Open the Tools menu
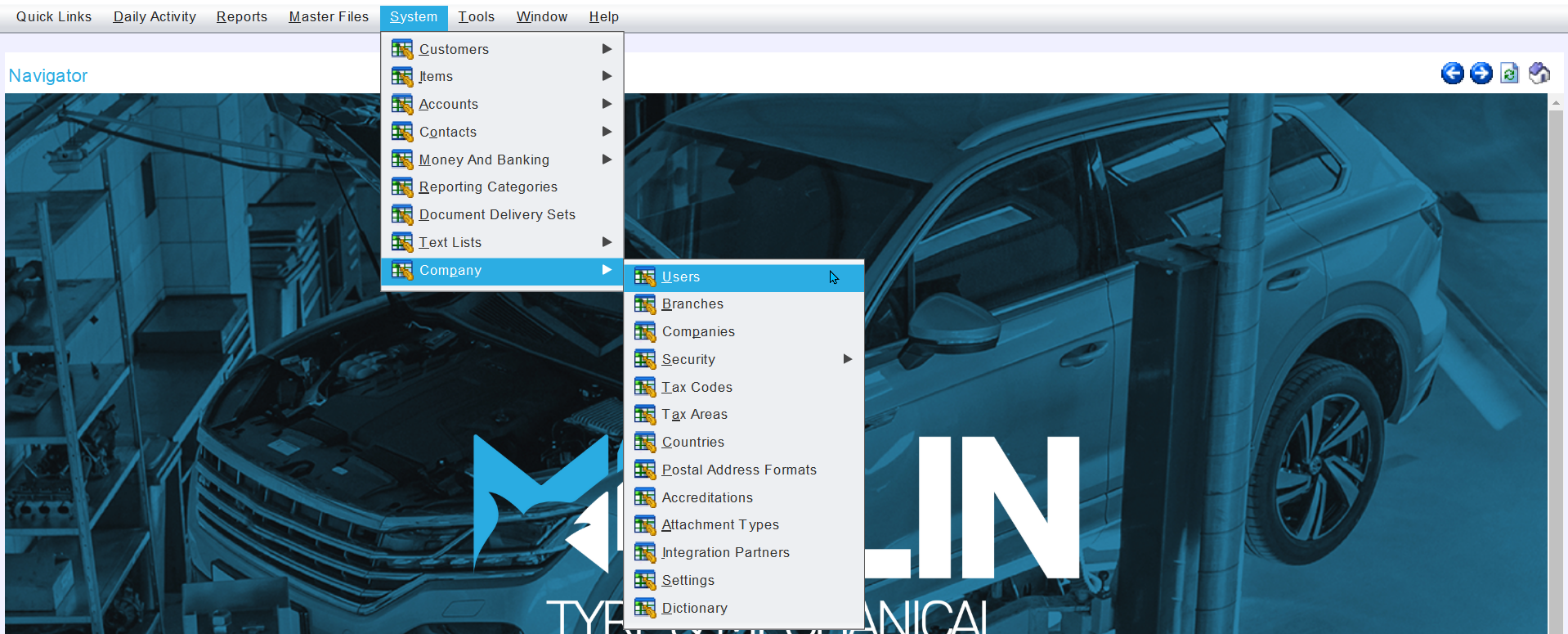This screenshot has width=1568, height=634. click(477, 16)
